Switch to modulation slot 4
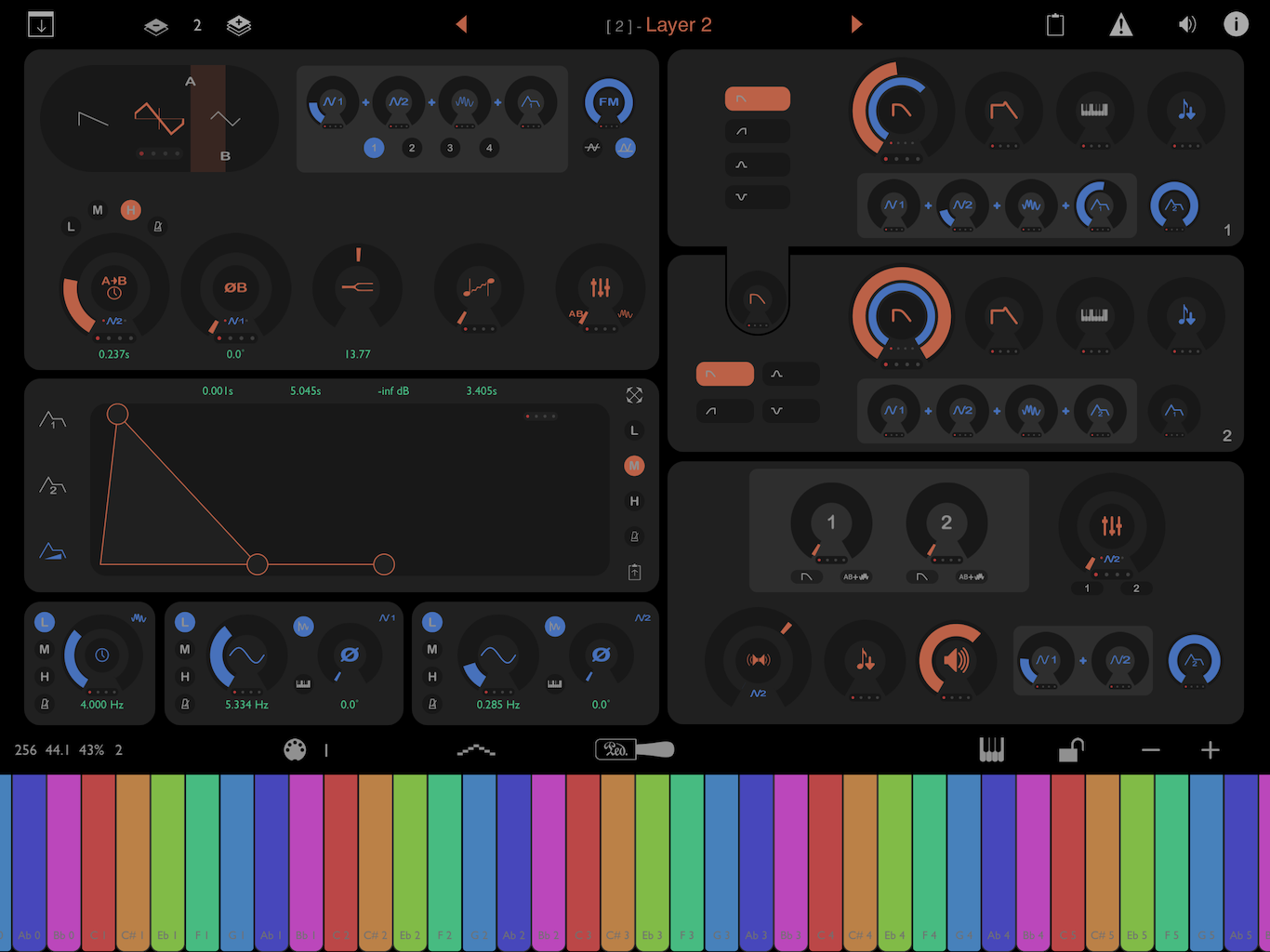Screen dimensions: 1270x952 (x=489, y=148)
